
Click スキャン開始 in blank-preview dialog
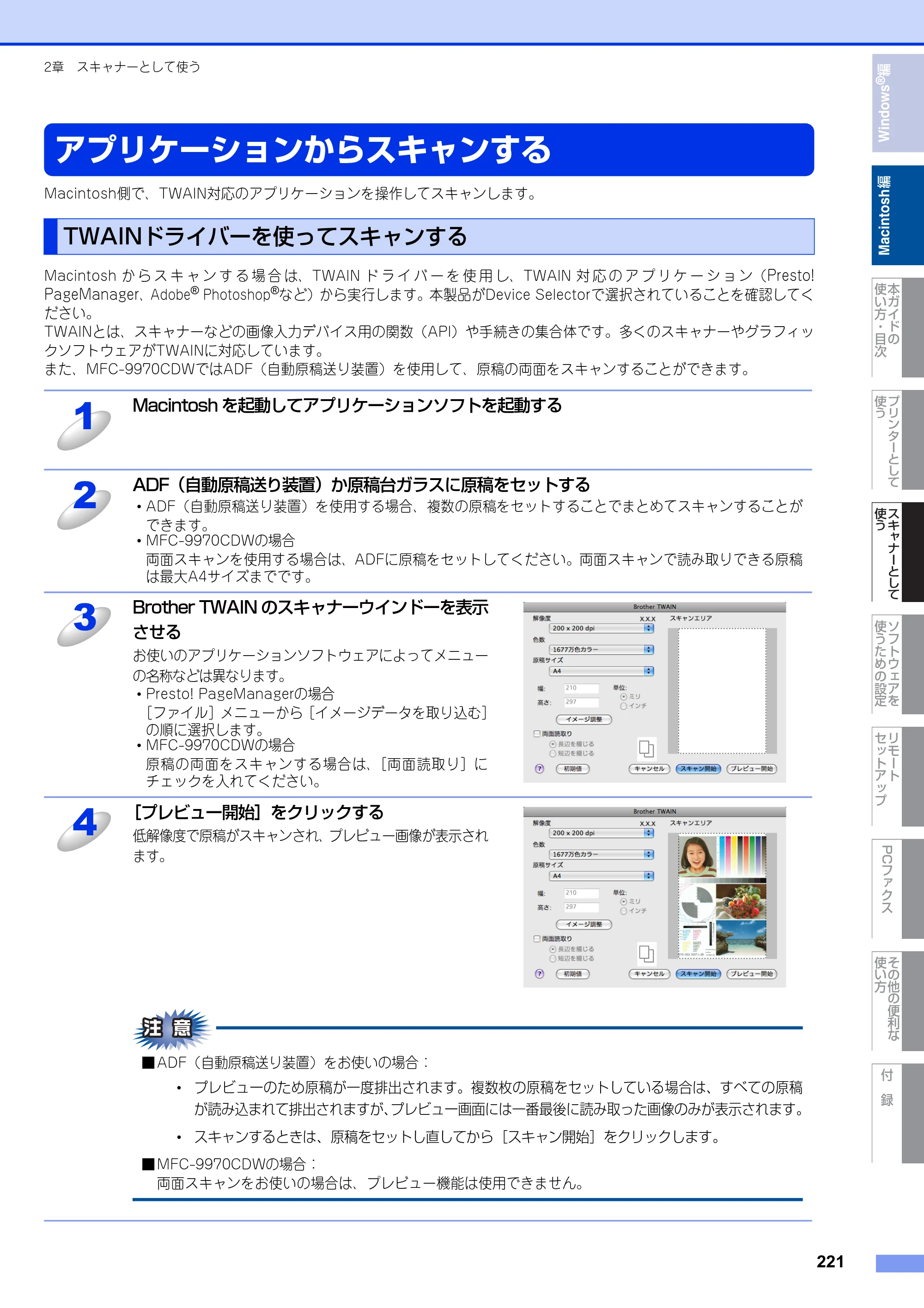coord(699,768)
